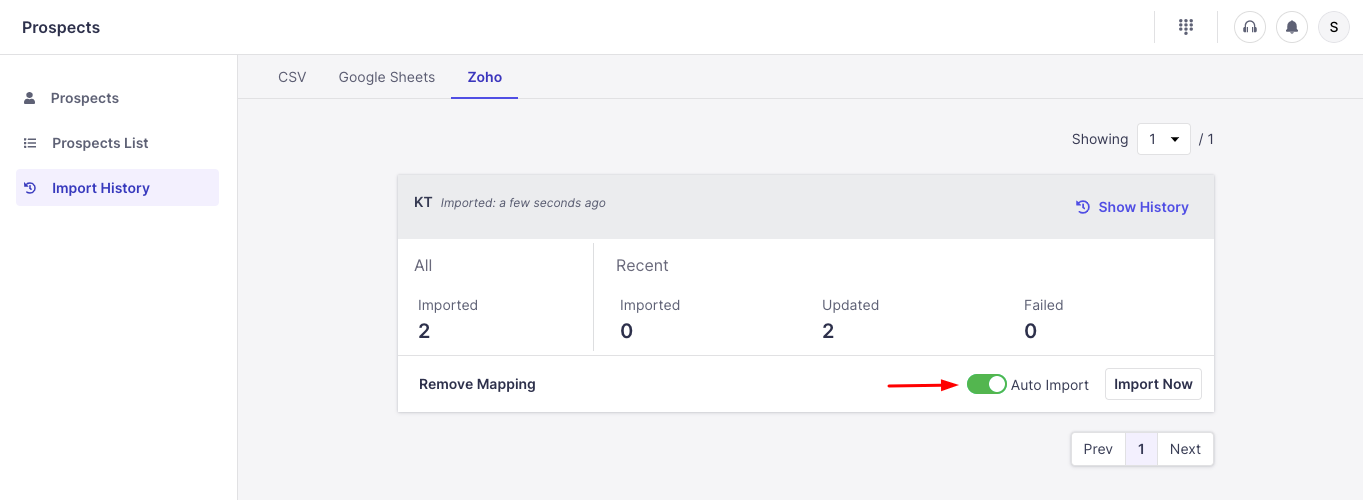Switch to the CSV tab
This screenshot has height=502, width=1363.
click(292, 77)
